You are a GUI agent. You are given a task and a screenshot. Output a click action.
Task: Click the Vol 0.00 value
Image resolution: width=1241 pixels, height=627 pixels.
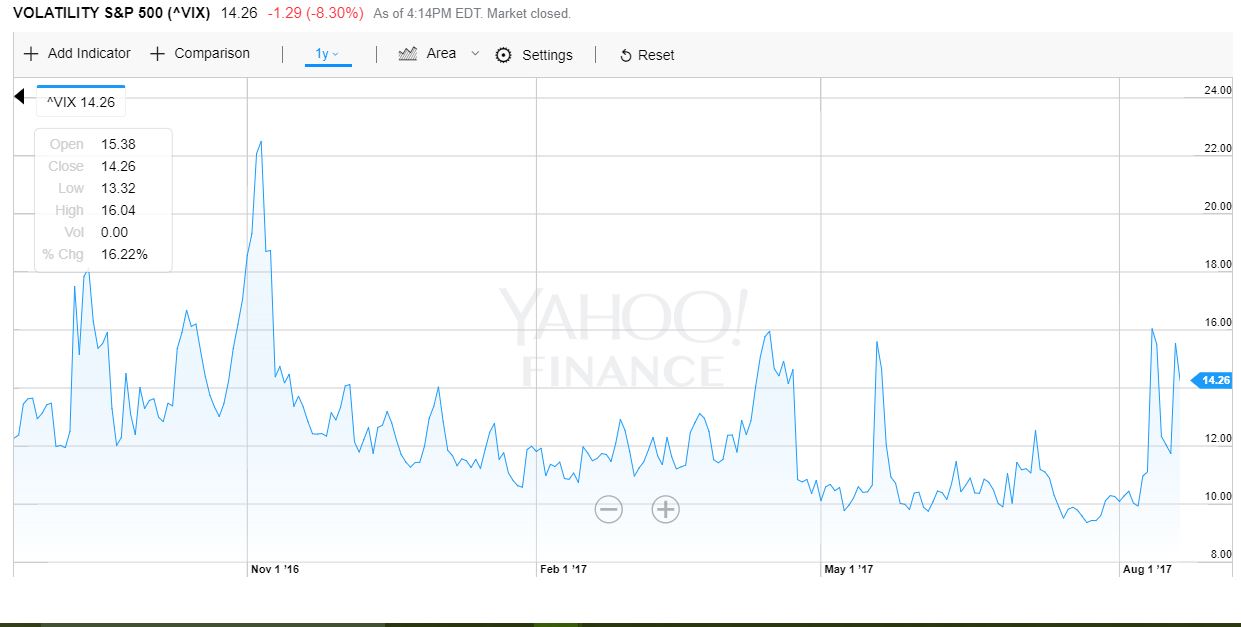click(113, 232)
